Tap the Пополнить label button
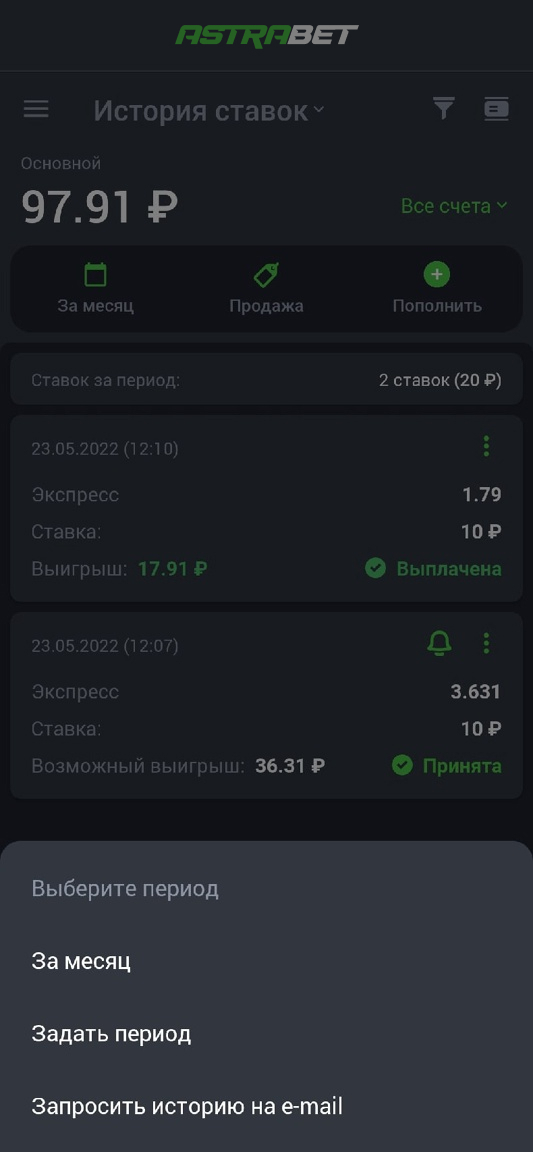533x1152 pixels. [x=437, y=306]
